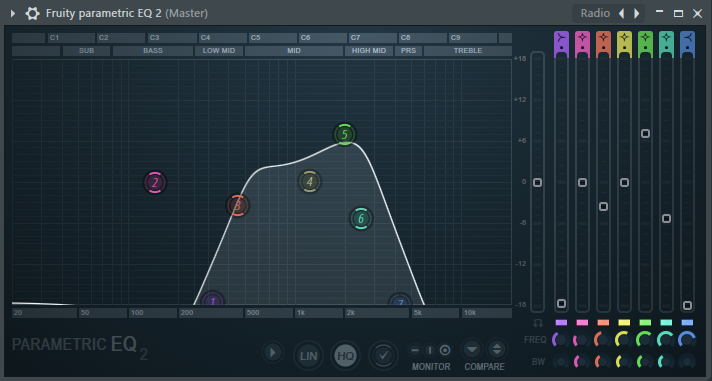Expand the plugin menu arrow

point(13,14)
